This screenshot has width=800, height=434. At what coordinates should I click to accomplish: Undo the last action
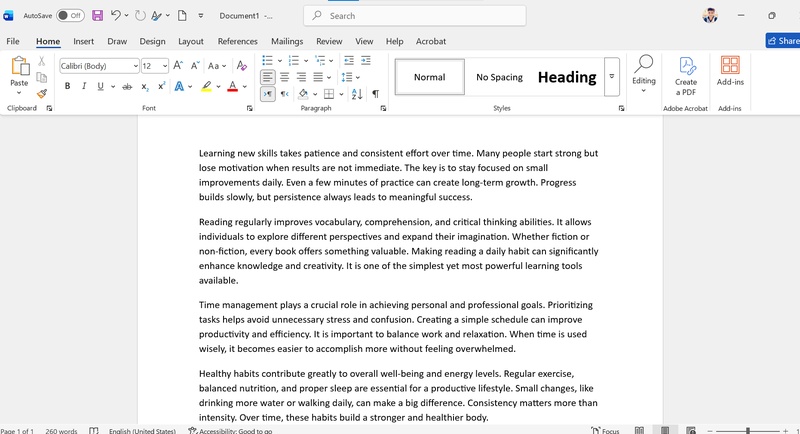point(116,16)
